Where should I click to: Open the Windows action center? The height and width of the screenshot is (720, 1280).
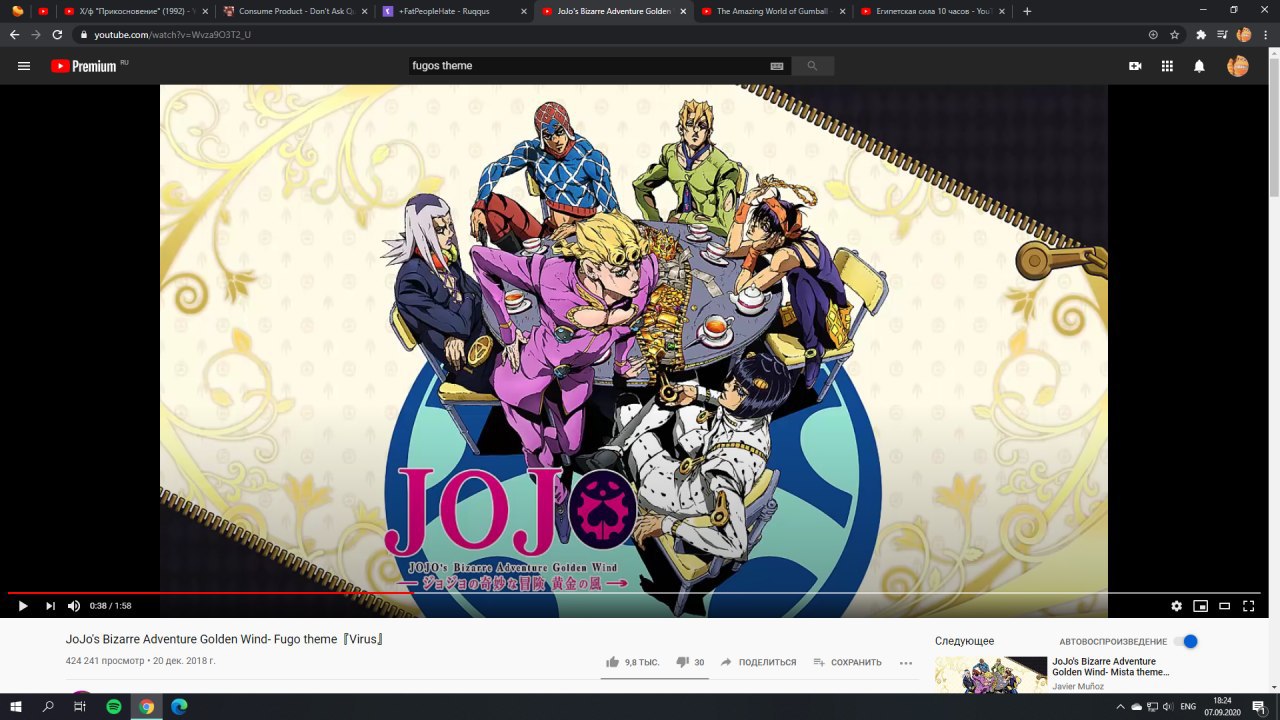pyautogui.click(x=1260, y=706)
